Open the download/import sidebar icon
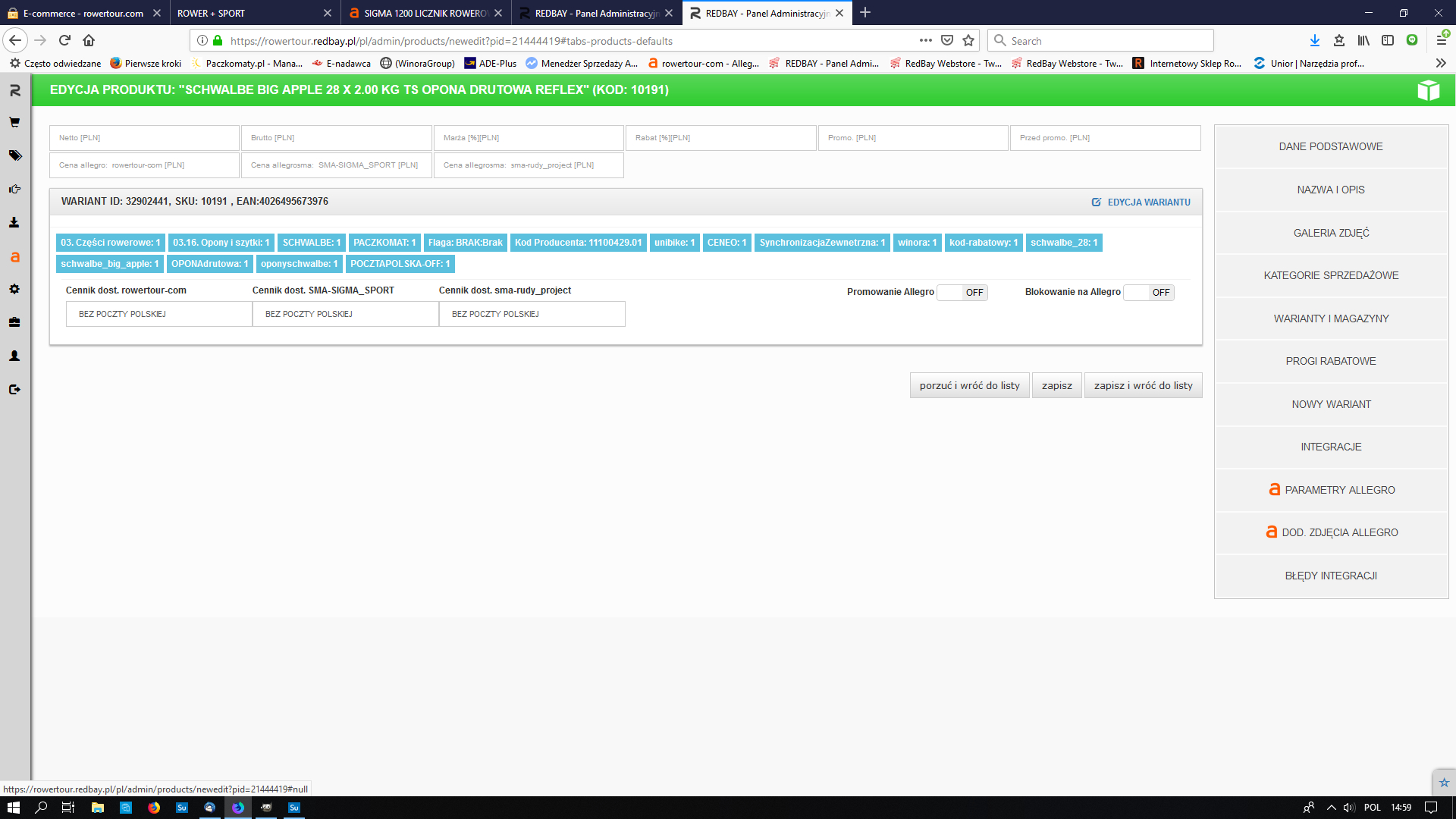Image resolution: width=1456 pixels, height=819 pixels. [14, 222]
